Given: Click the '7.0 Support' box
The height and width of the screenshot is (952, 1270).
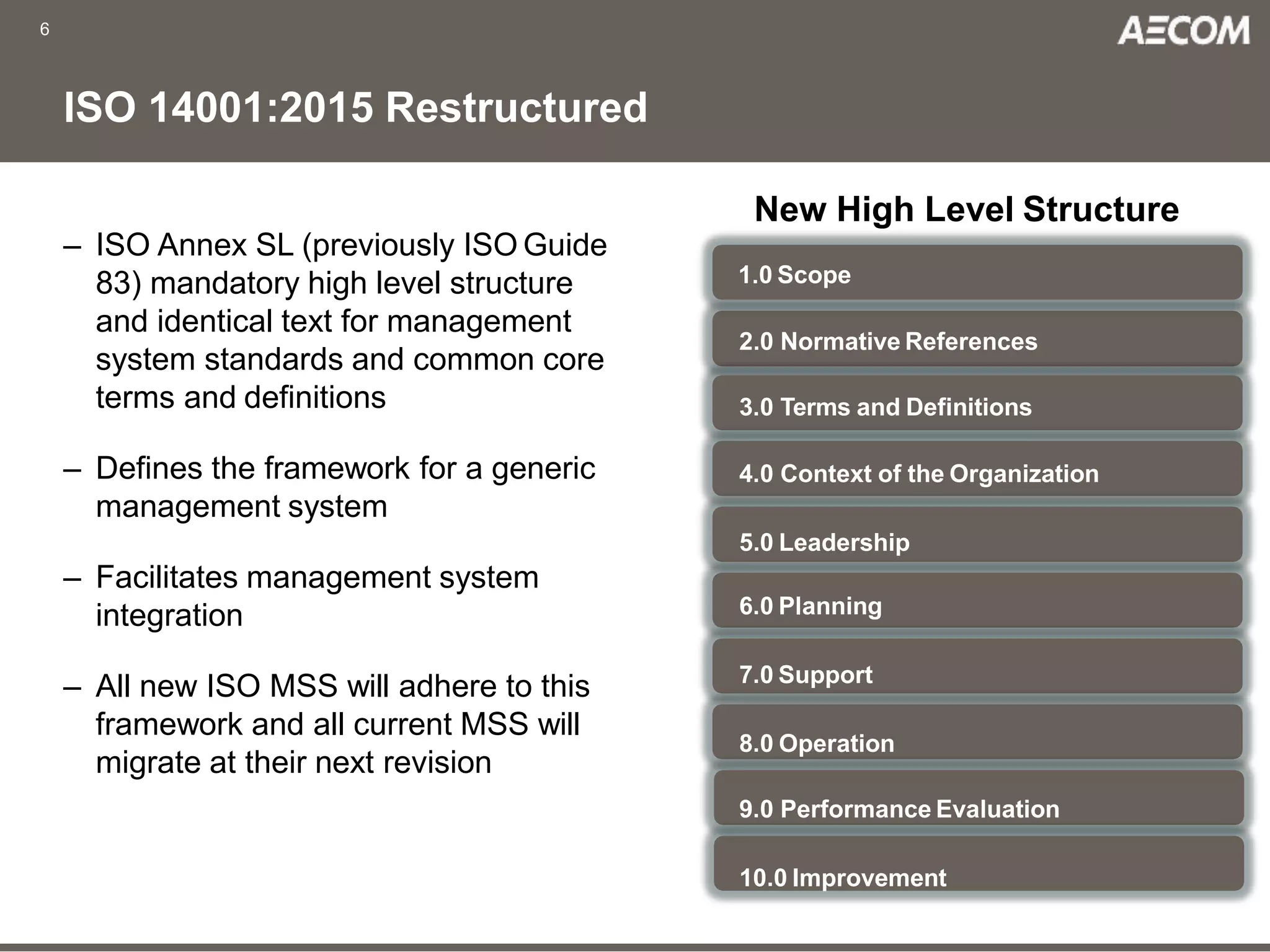Looking at the screenshot, I should pyautogui.click(x=977, y=666).
